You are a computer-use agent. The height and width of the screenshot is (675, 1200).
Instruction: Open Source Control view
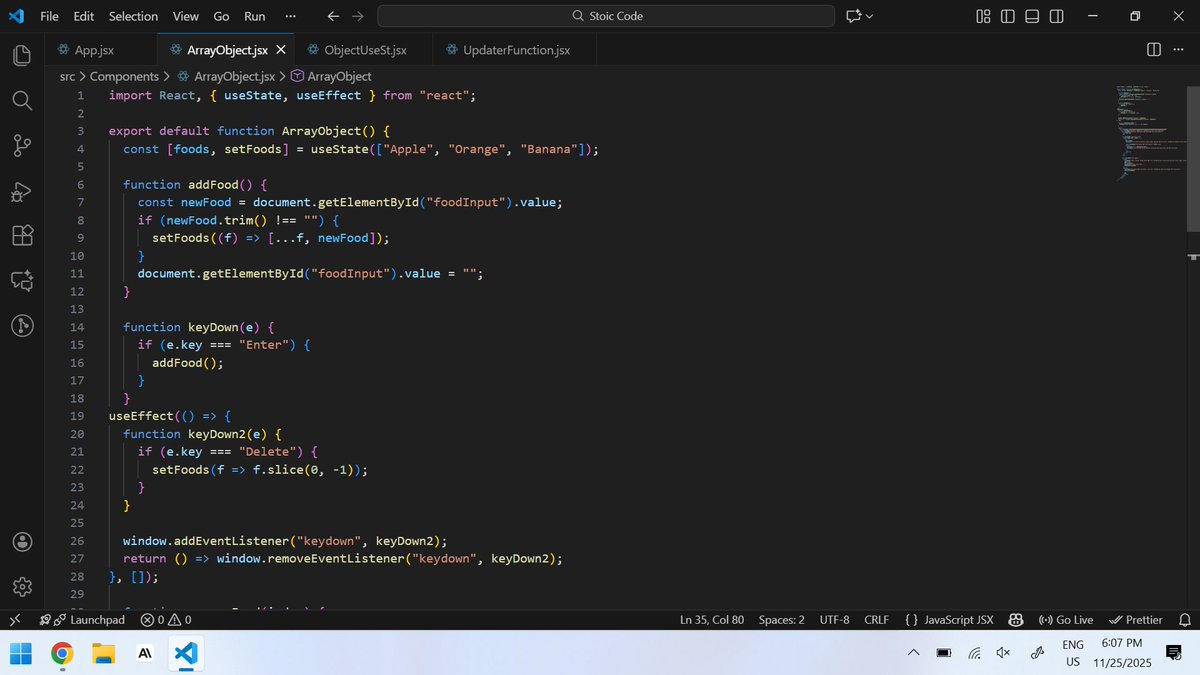click(x=22, y=146)
